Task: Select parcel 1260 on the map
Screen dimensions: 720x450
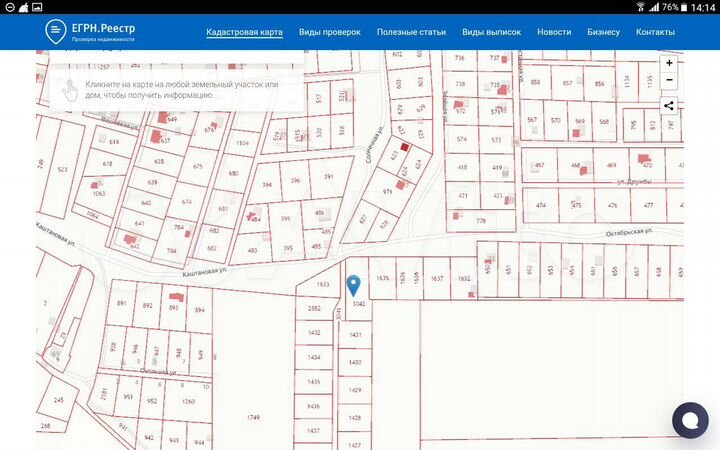Action: point(187,402)
